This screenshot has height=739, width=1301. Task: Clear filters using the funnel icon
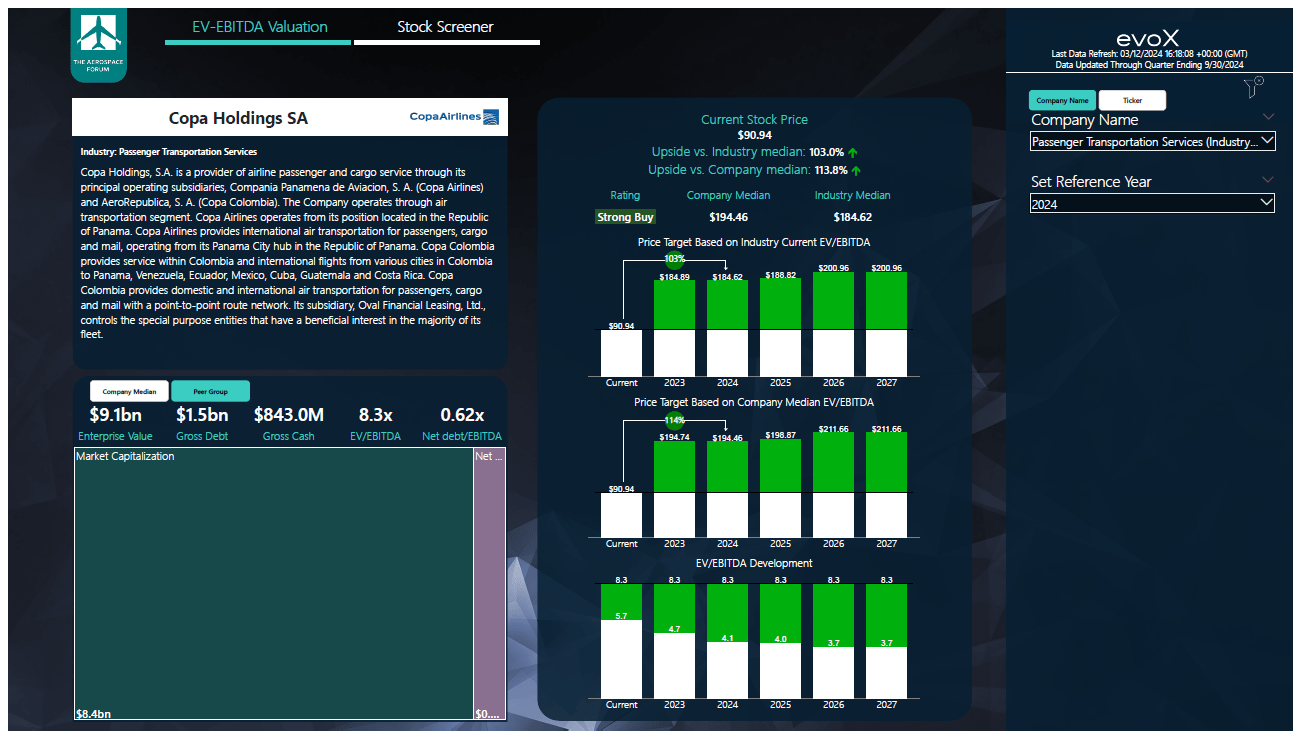pyautogui.click(x=1252, y=87)
